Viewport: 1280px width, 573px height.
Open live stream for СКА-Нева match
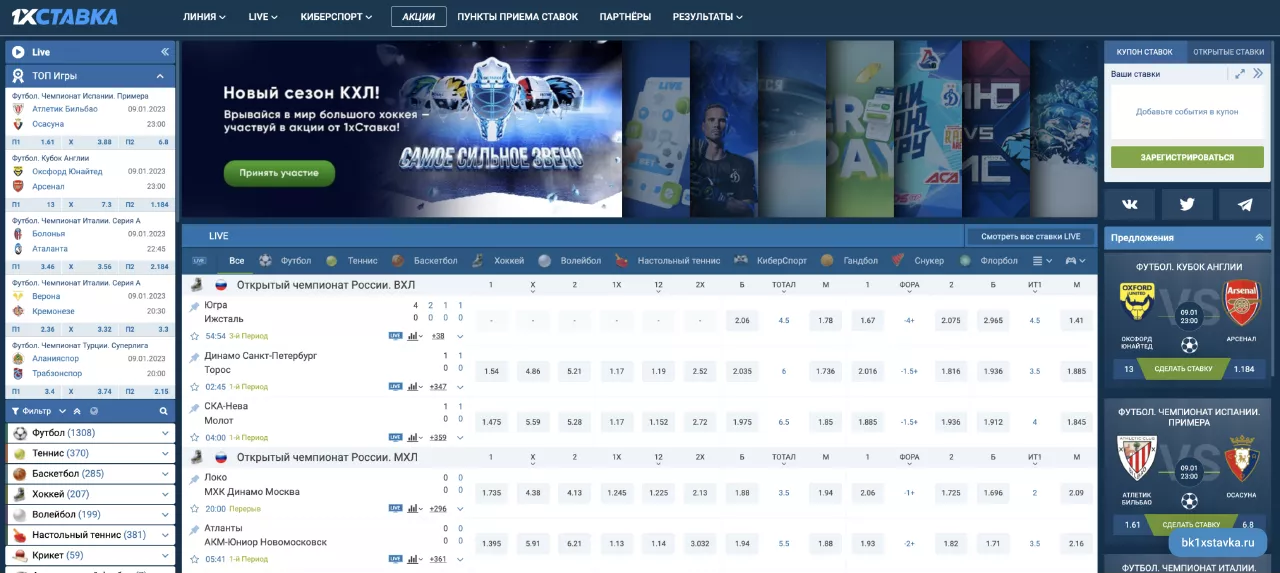[x=395, y=437]
